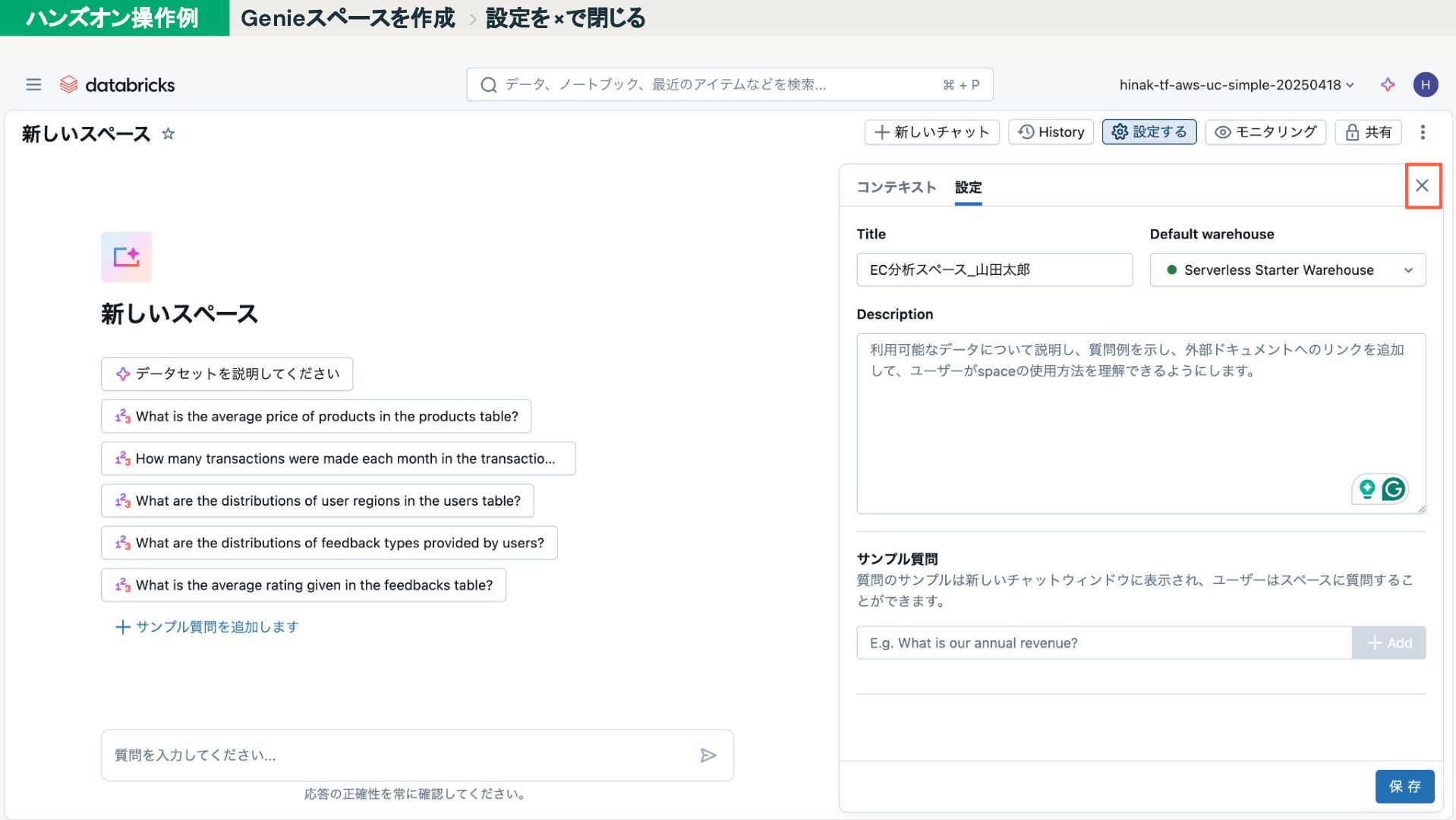This screenshot has height=820, width=1456.
Task: Toggle the 設定する settings button
Action: tap(1149, 132)
